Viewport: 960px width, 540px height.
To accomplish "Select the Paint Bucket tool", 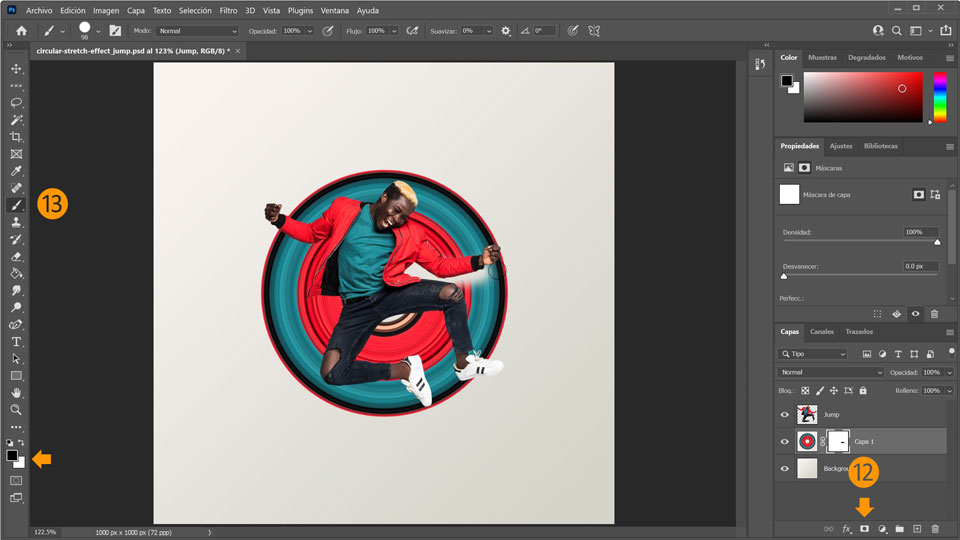I will point(17,274).
